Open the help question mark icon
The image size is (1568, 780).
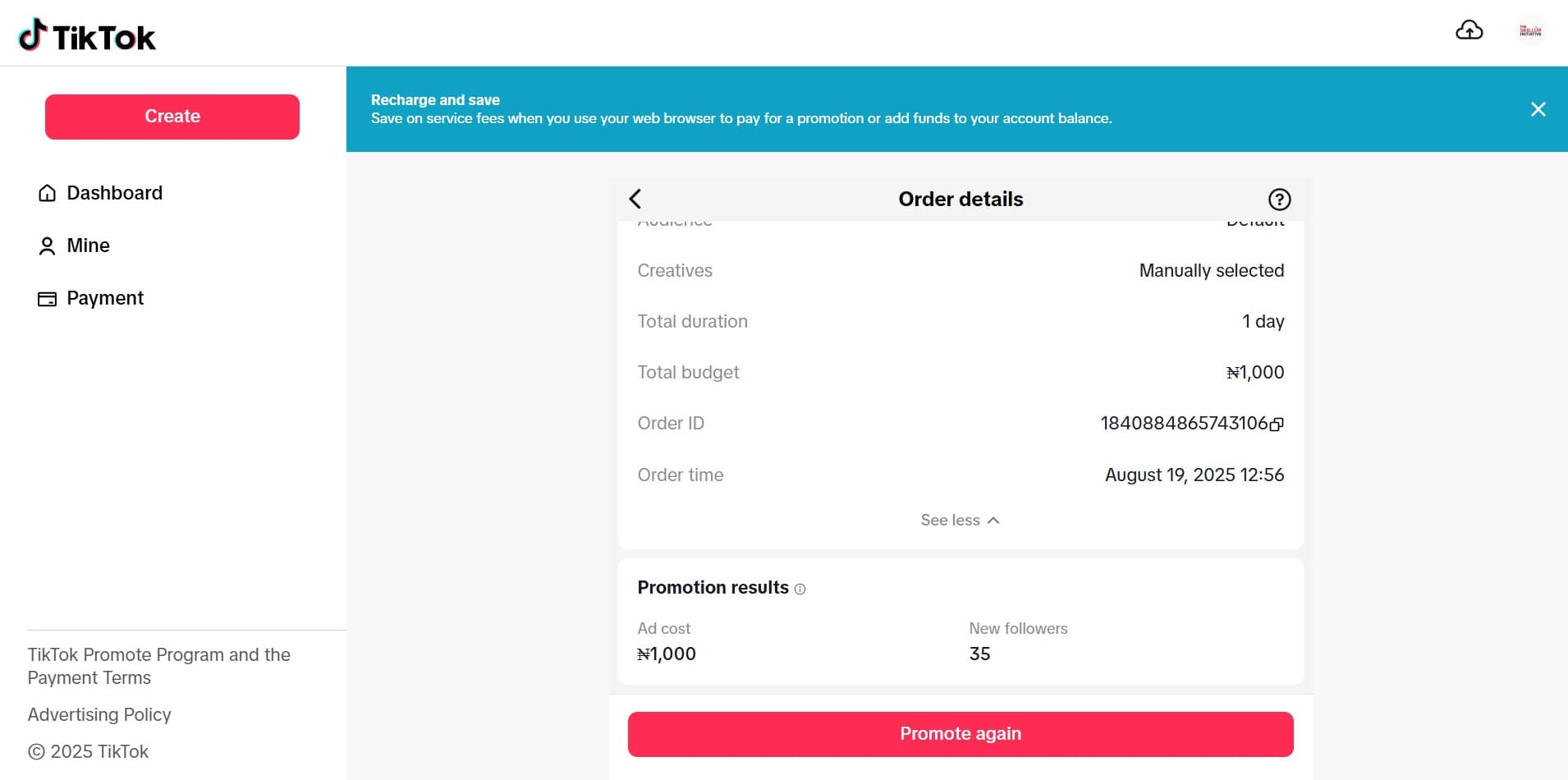(x=1279, y=200)
